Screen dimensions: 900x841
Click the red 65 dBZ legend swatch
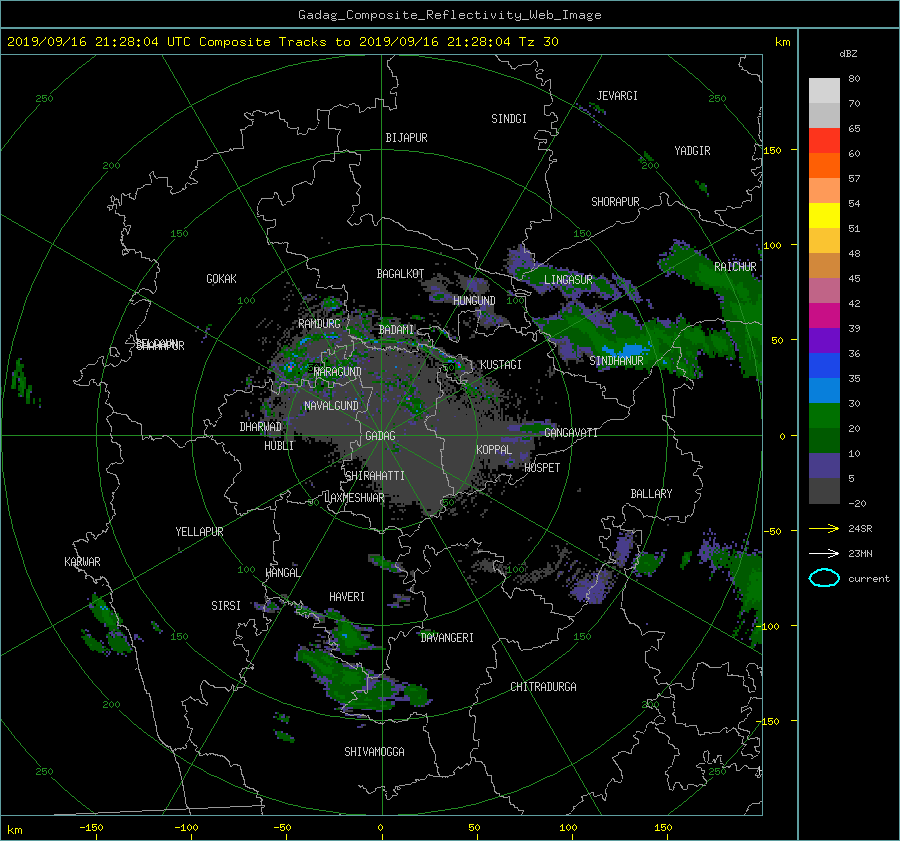[x=824, y=141]
